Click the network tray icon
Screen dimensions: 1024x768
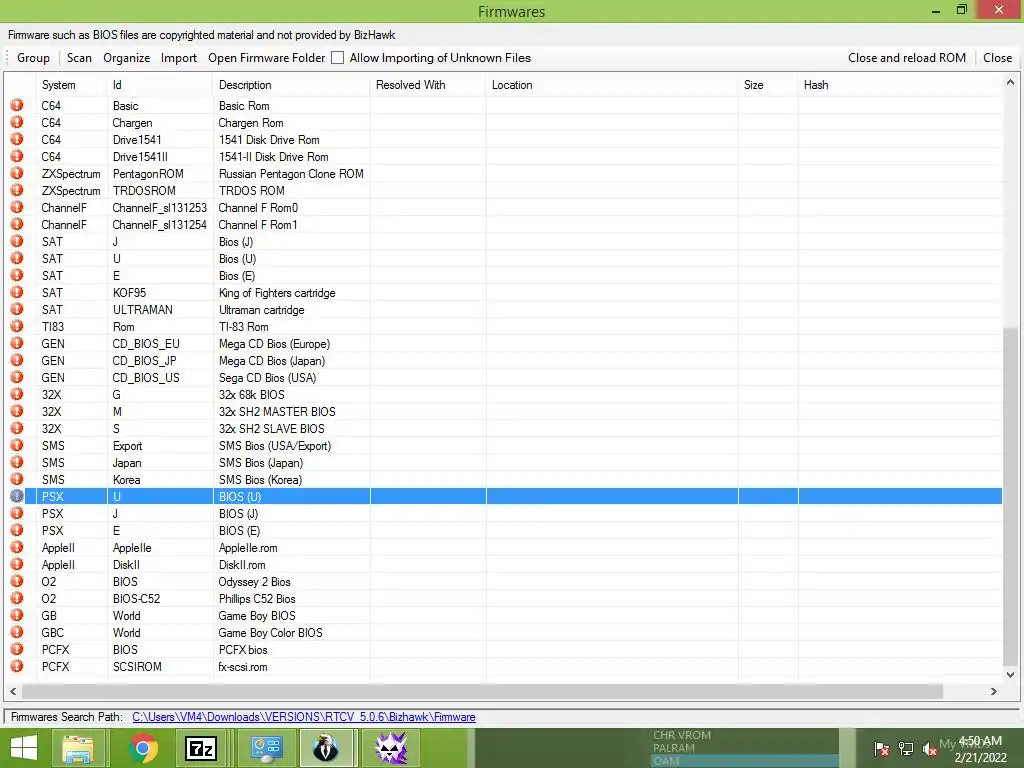click(x=906, y=749)
